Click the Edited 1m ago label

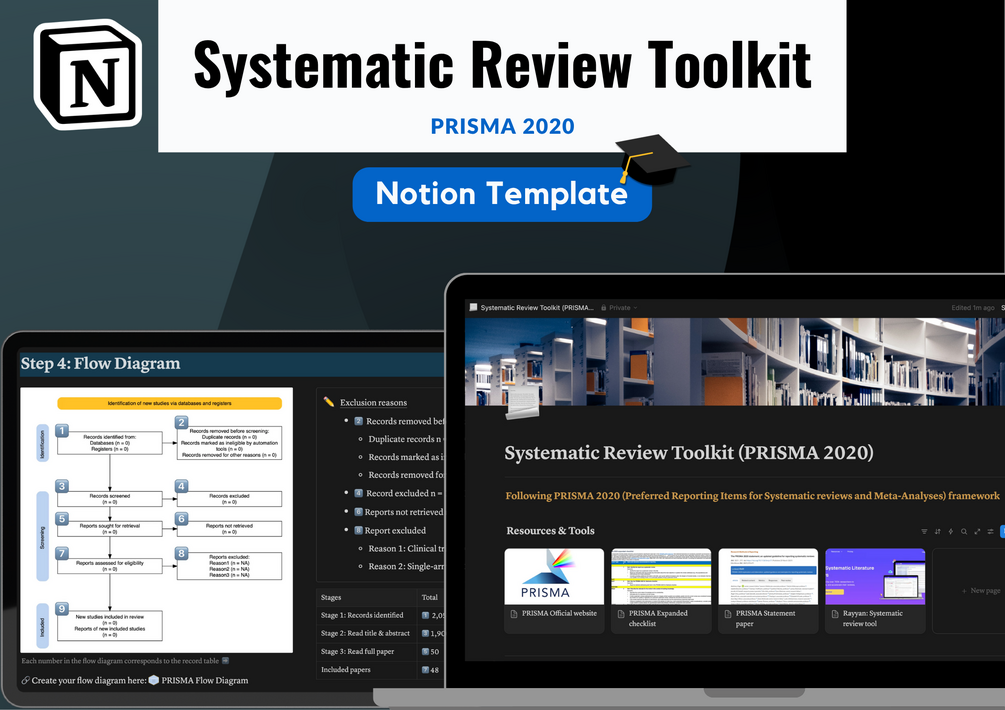[x=973, y=308]
